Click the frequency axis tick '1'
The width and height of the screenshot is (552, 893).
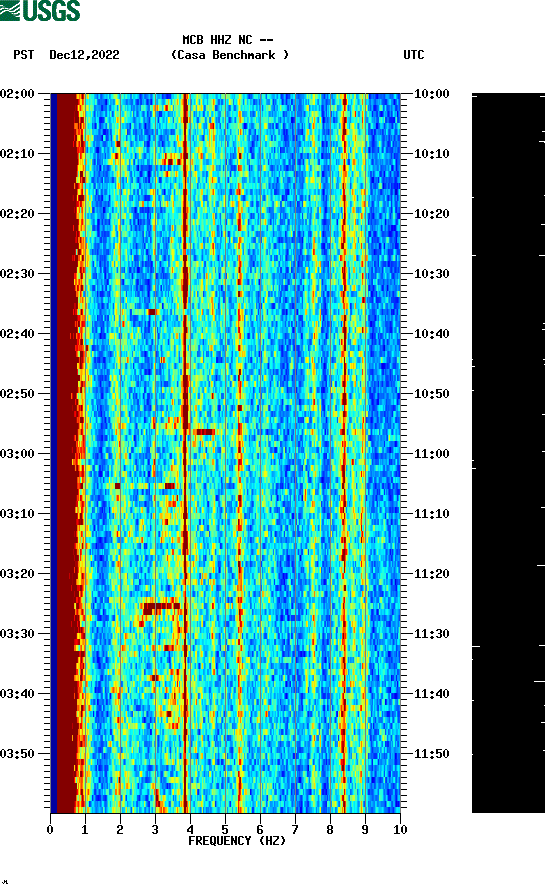tap(85, 830)
